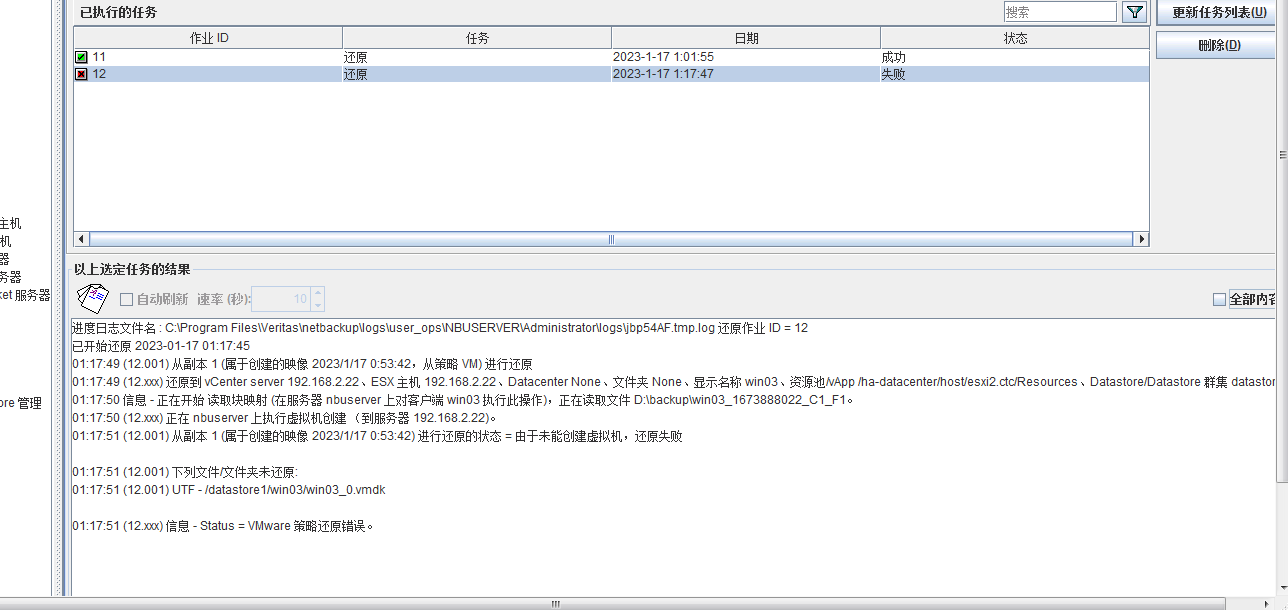
Task: Sort by the 任务 column header
Action: coord(477,38)
